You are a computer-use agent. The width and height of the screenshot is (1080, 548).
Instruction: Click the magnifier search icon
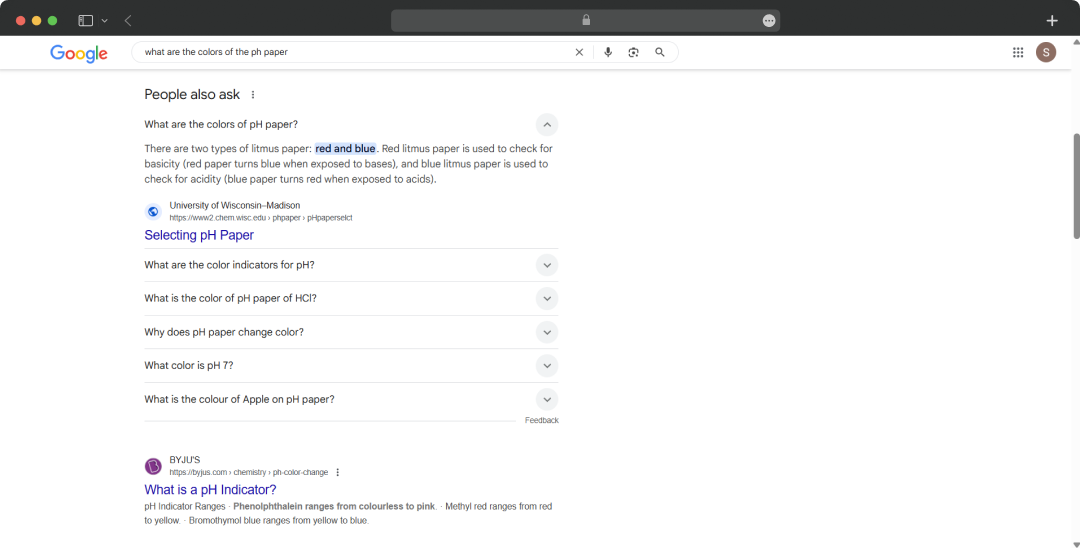pyautogui.click(x=660, y=52)
